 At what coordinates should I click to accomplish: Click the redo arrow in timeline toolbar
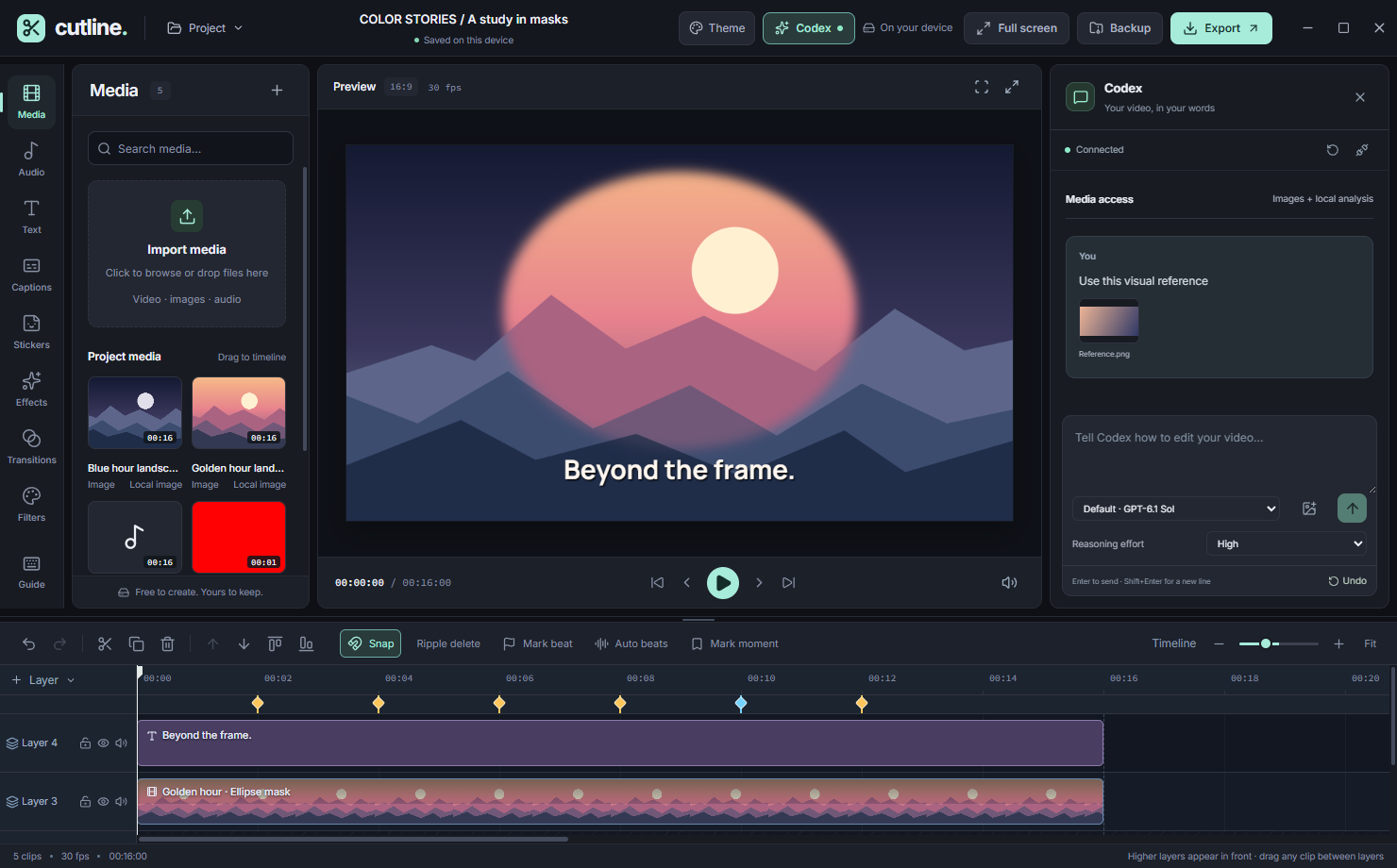[60, 643]
